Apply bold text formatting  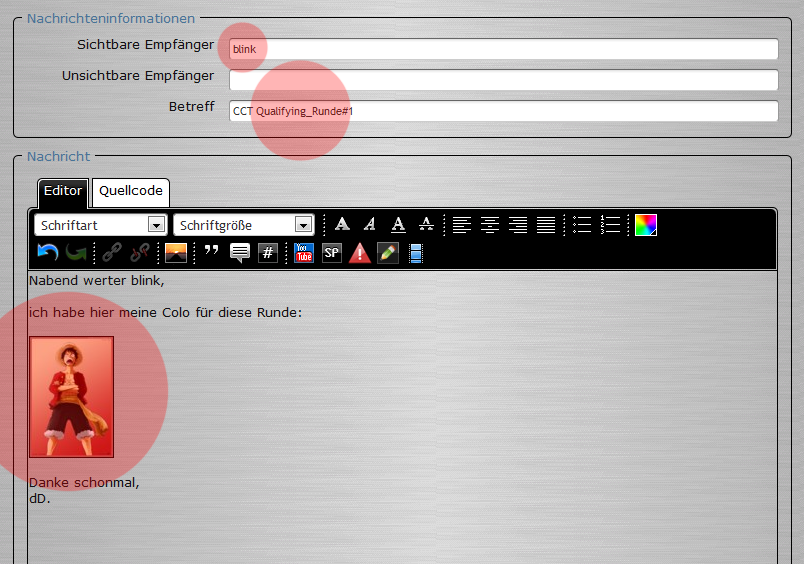[342, 225]
